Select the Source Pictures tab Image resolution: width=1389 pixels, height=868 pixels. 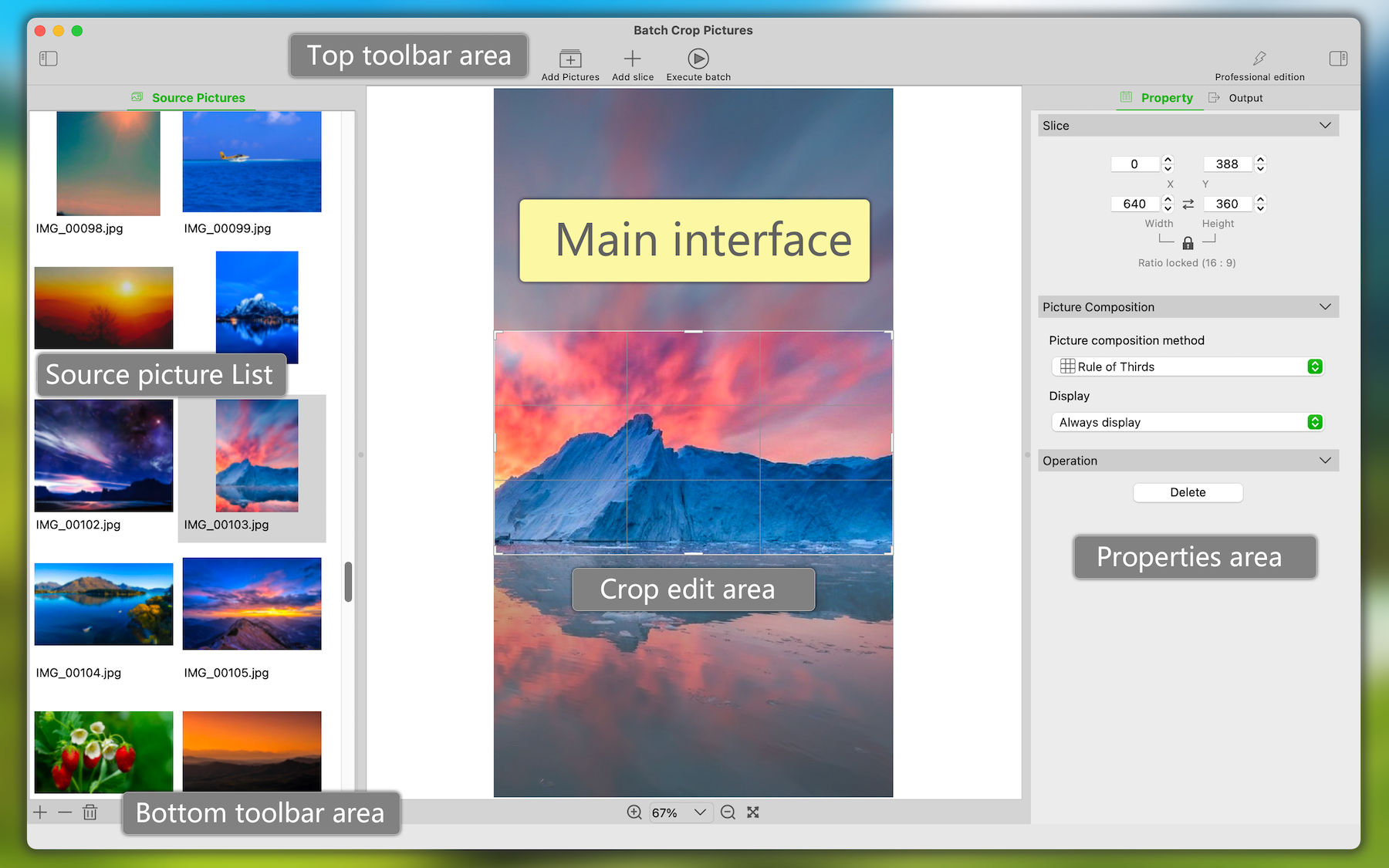click(x=188, y=98)
